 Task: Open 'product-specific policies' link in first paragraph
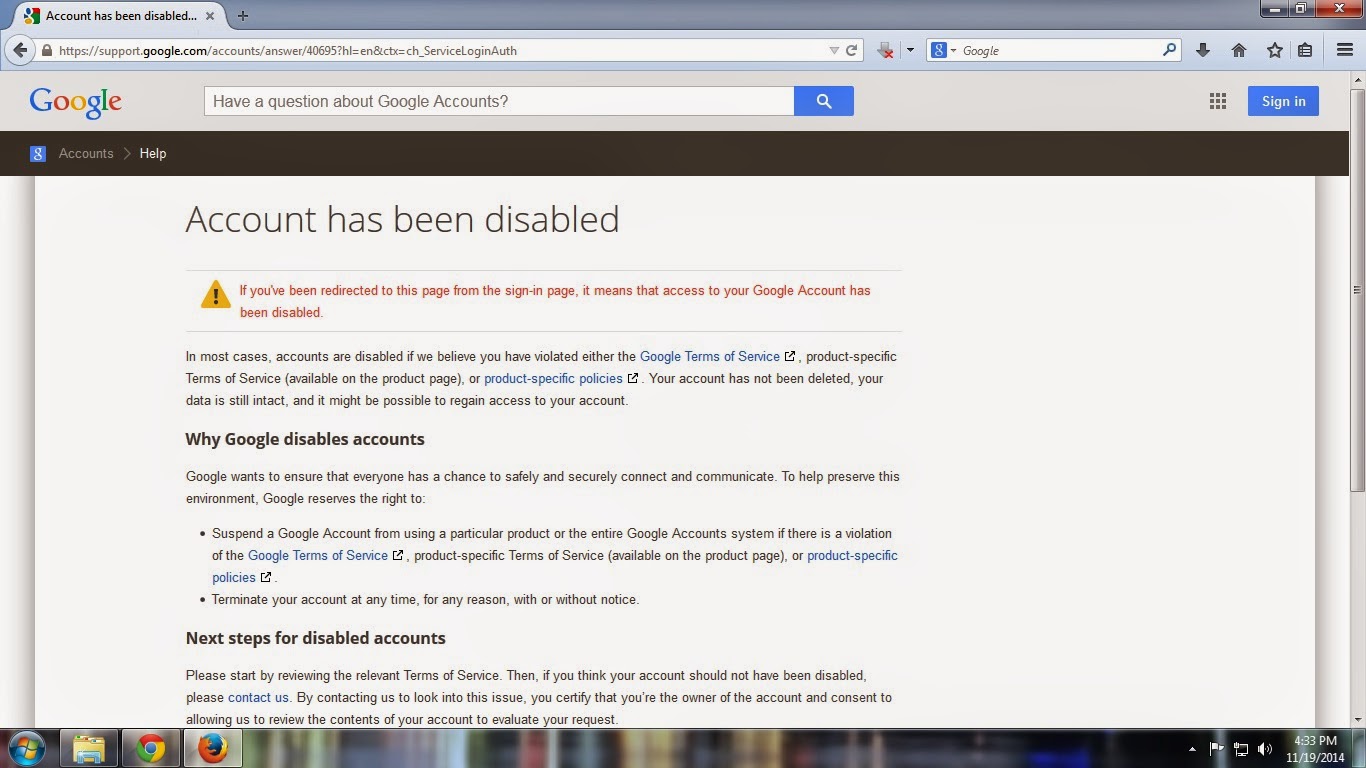pyautogui.click(x=553, y=378)
